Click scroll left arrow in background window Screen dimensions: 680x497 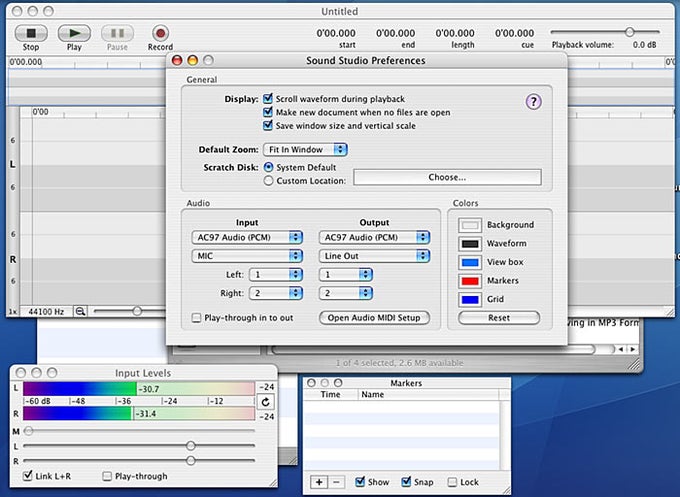point(621,349)
